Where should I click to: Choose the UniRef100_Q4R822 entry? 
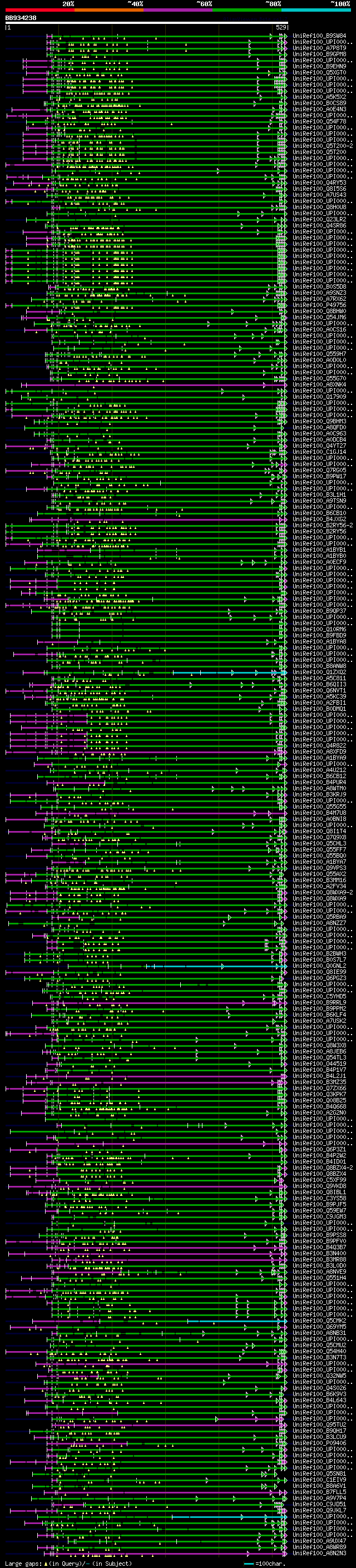tap(319, 746)
